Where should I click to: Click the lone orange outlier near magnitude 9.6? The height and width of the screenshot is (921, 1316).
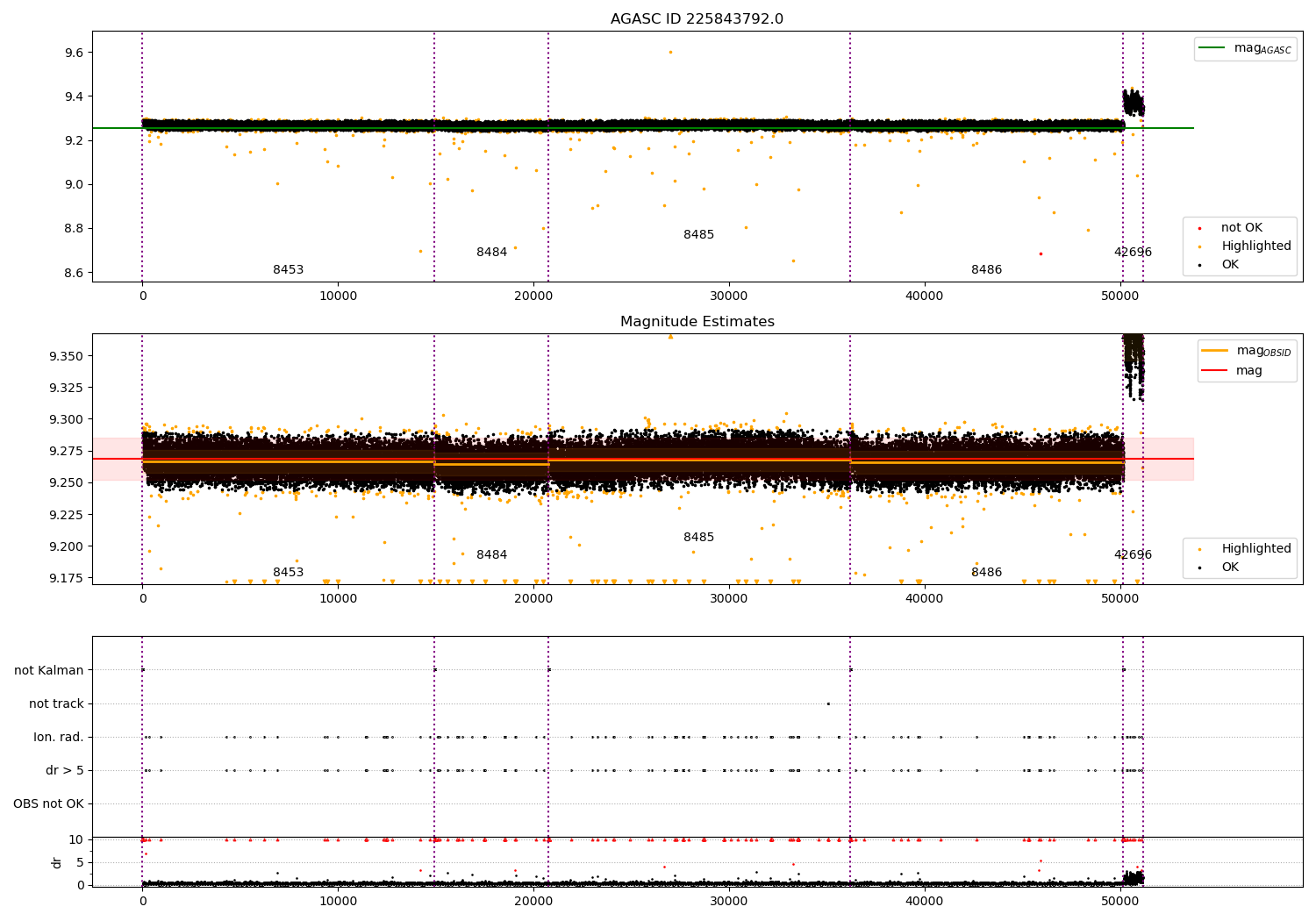[670, 52]
